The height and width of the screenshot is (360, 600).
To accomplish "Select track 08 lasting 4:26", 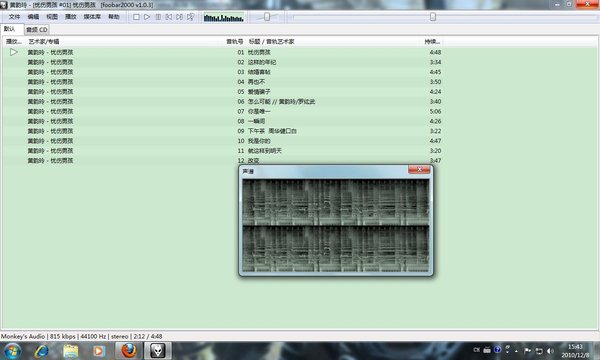I will coord(223,121).
